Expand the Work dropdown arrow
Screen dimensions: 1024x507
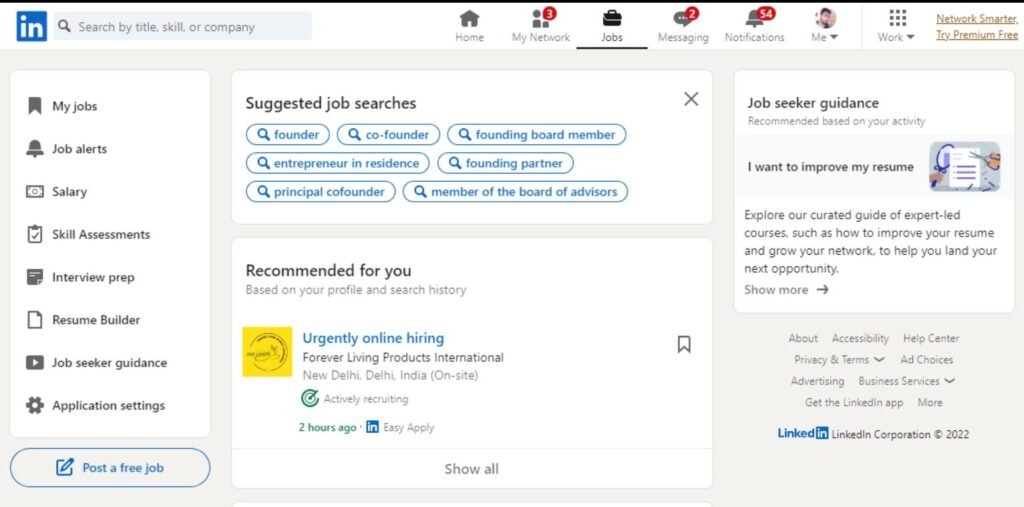click(910, 38)
